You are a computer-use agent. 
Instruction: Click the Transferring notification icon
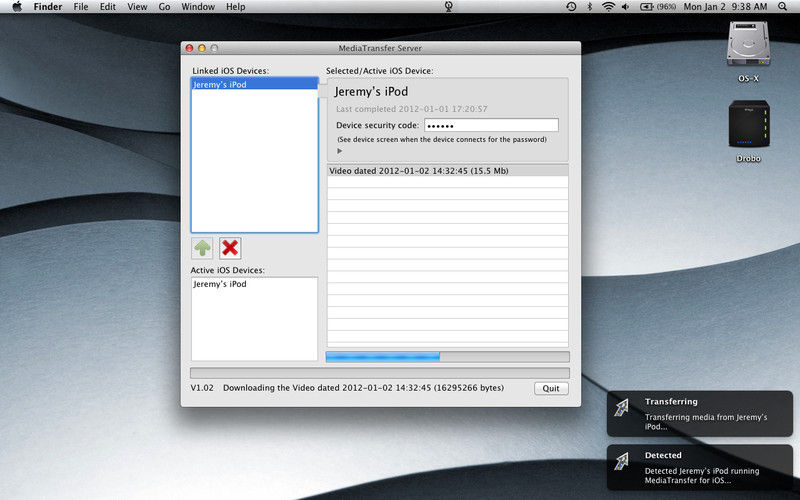[x=621, y=408]
